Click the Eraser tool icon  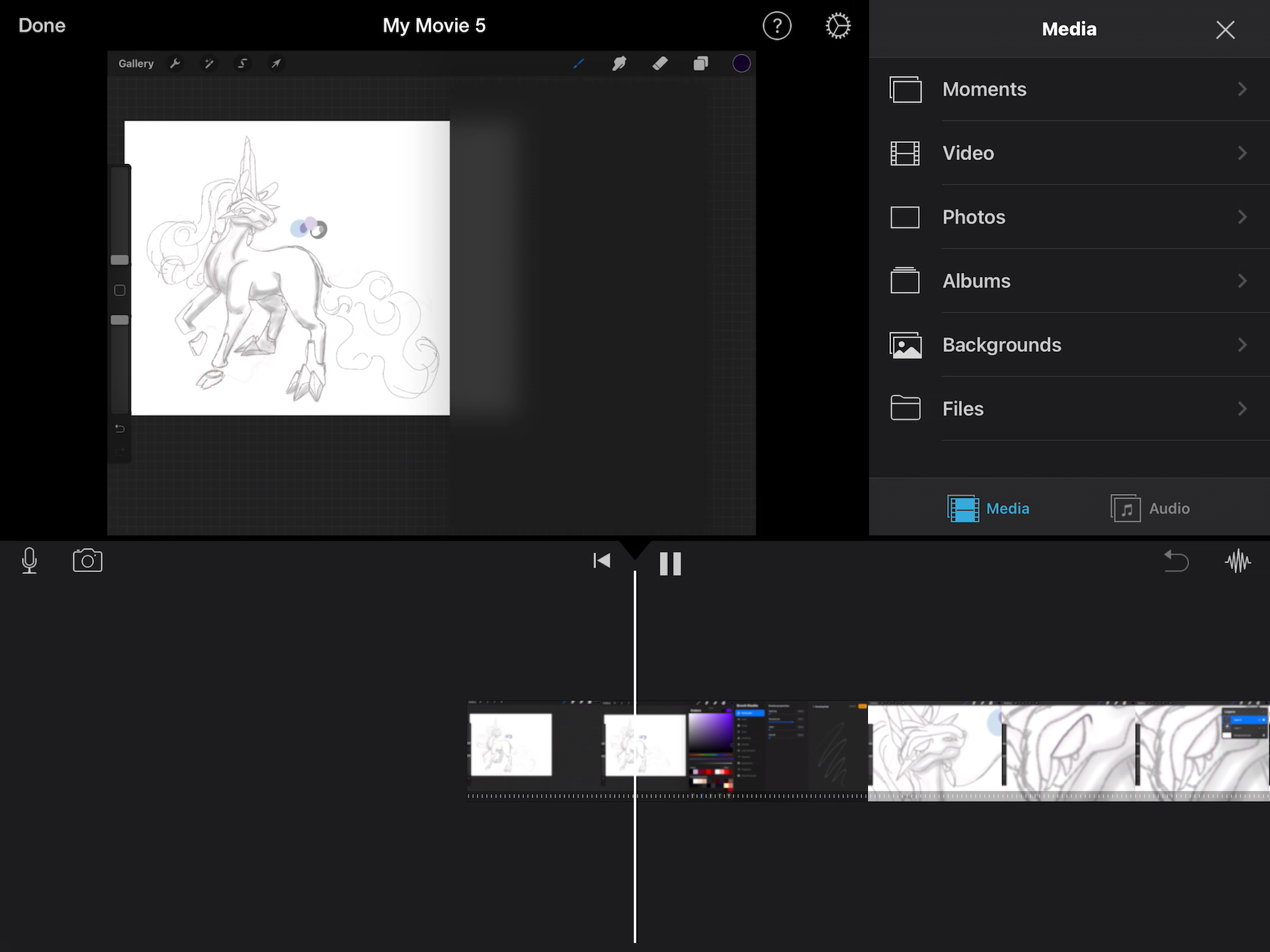point(660,63)
